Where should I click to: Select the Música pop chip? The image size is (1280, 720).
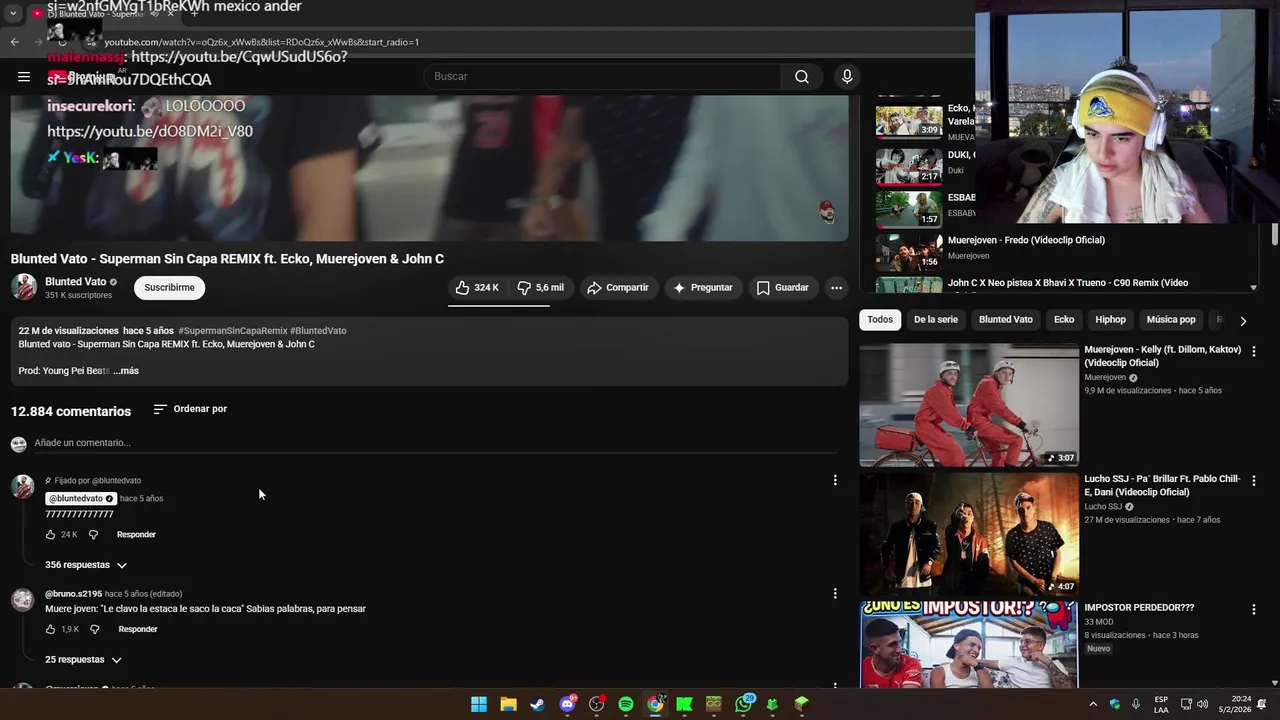pyautogui.click(x=1171, y=320)
